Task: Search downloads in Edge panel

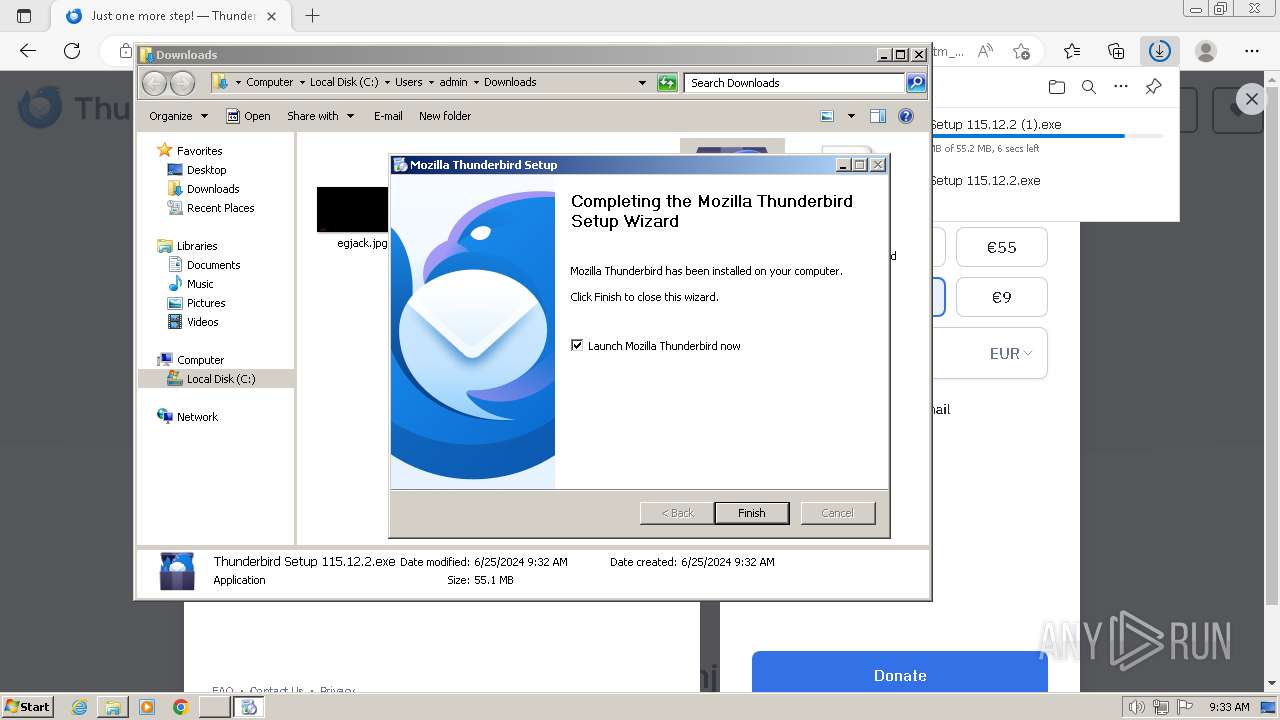Action: 1089,87
